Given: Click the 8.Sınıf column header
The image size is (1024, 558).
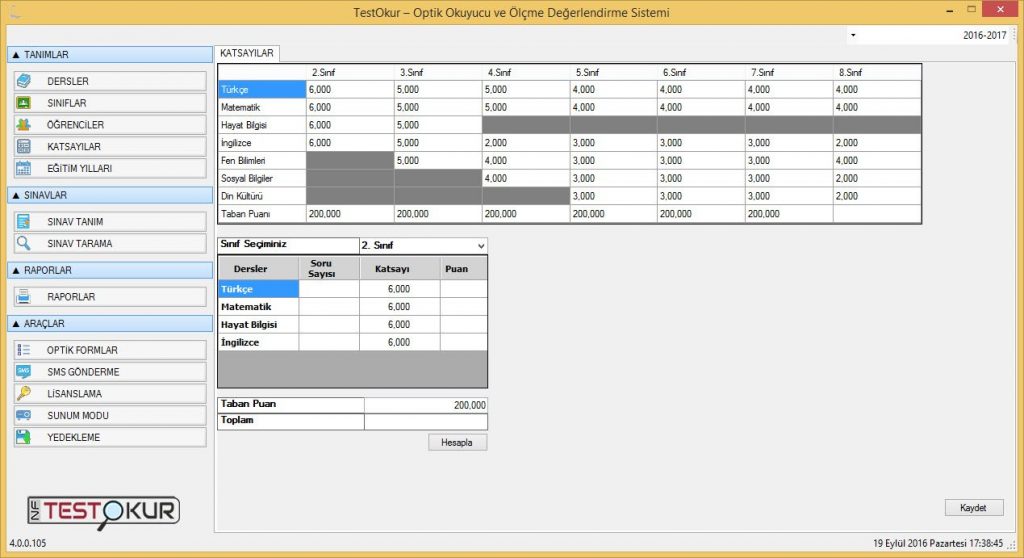Looking at the screenshot, I should [x=877, y=73].
